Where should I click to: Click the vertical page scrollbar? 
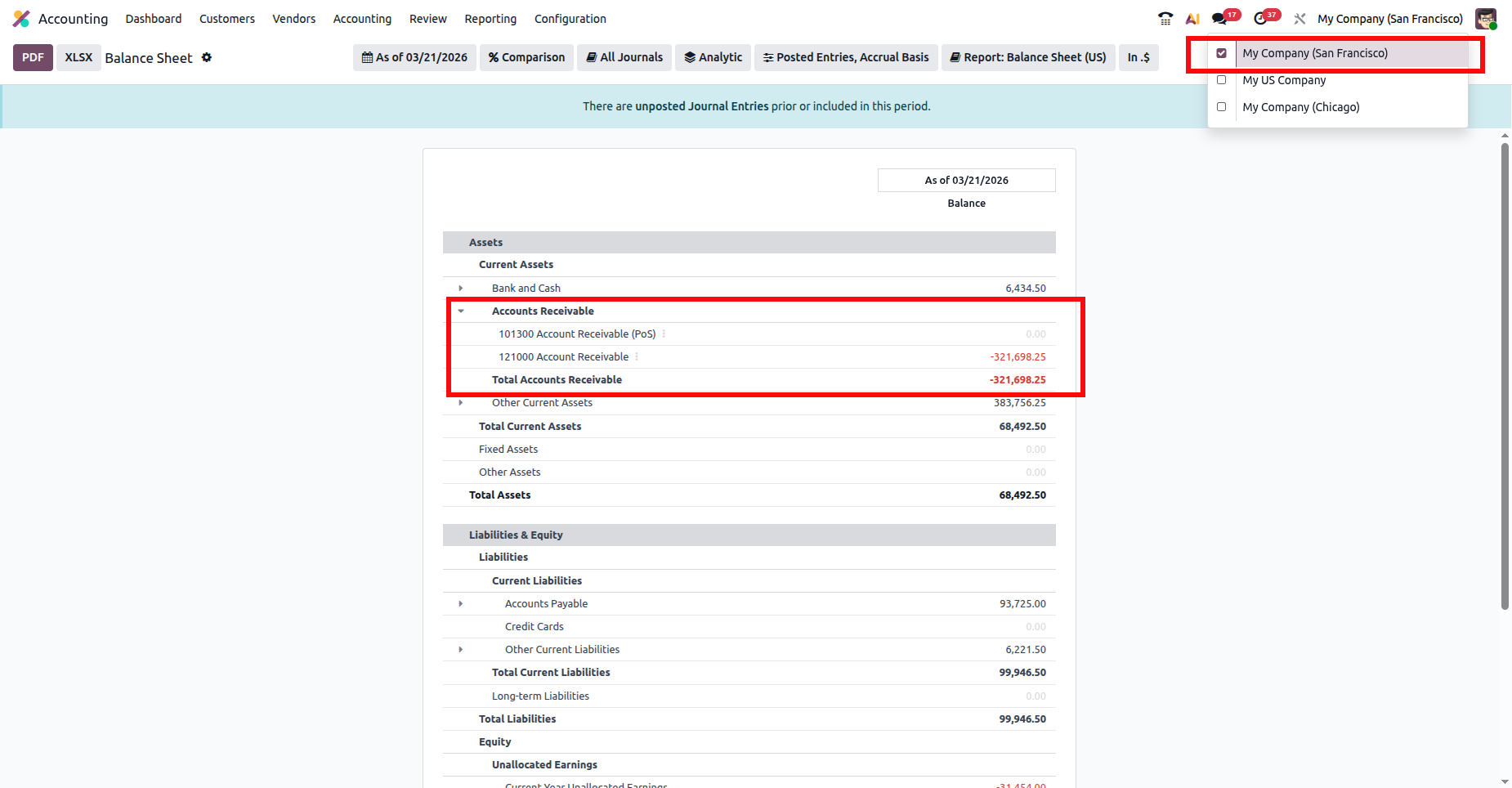(1505, 376)
